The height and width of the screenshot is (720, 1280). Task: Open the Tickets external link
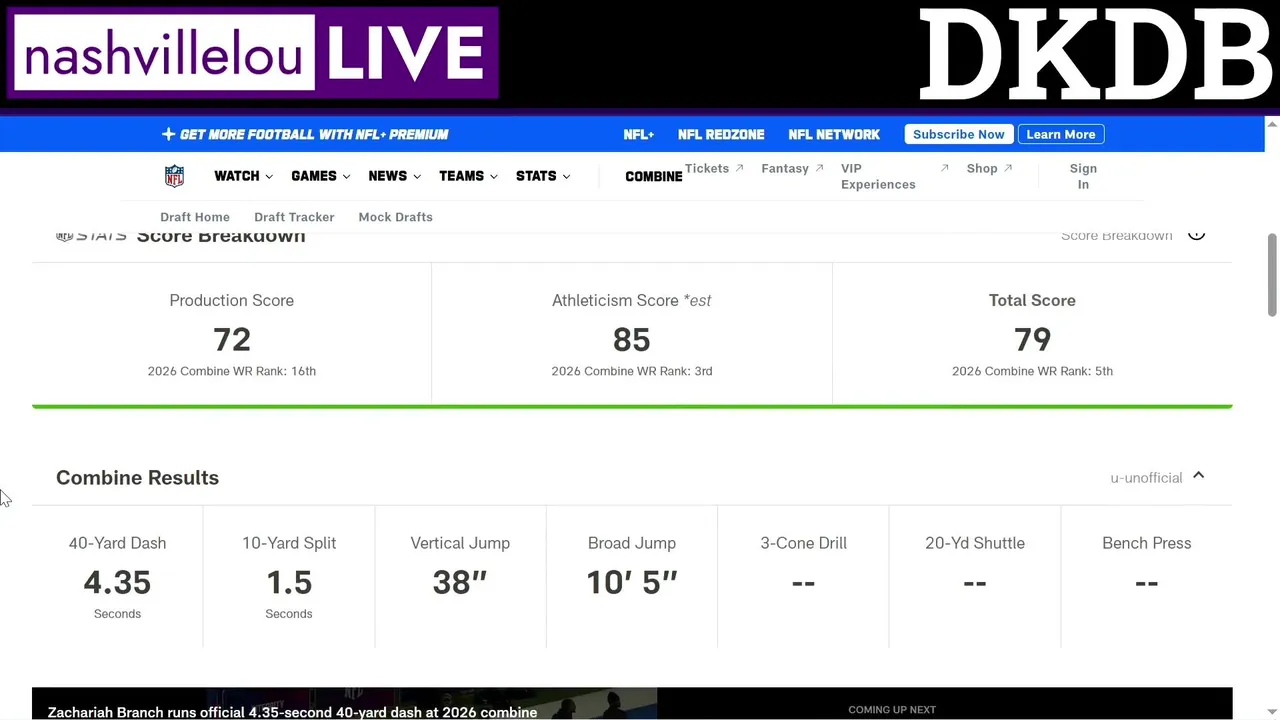714,168
